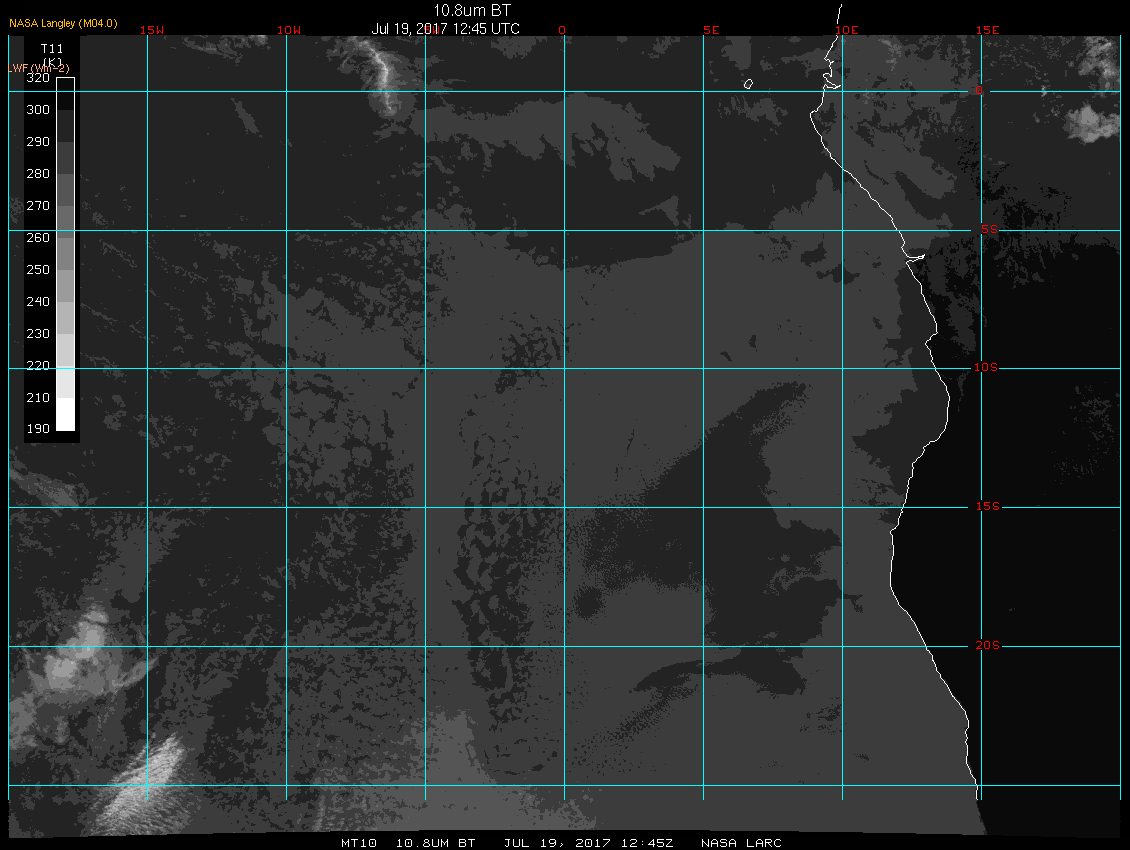Screen dimensions: 1130x850
Task: Select the 320 K value on colorbar
Action: (x=38, y=78)
